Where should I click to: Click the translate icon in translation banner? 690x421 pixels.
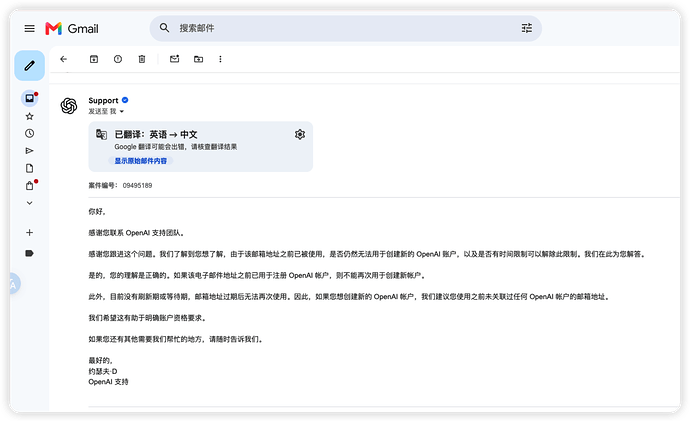point(102,134)
